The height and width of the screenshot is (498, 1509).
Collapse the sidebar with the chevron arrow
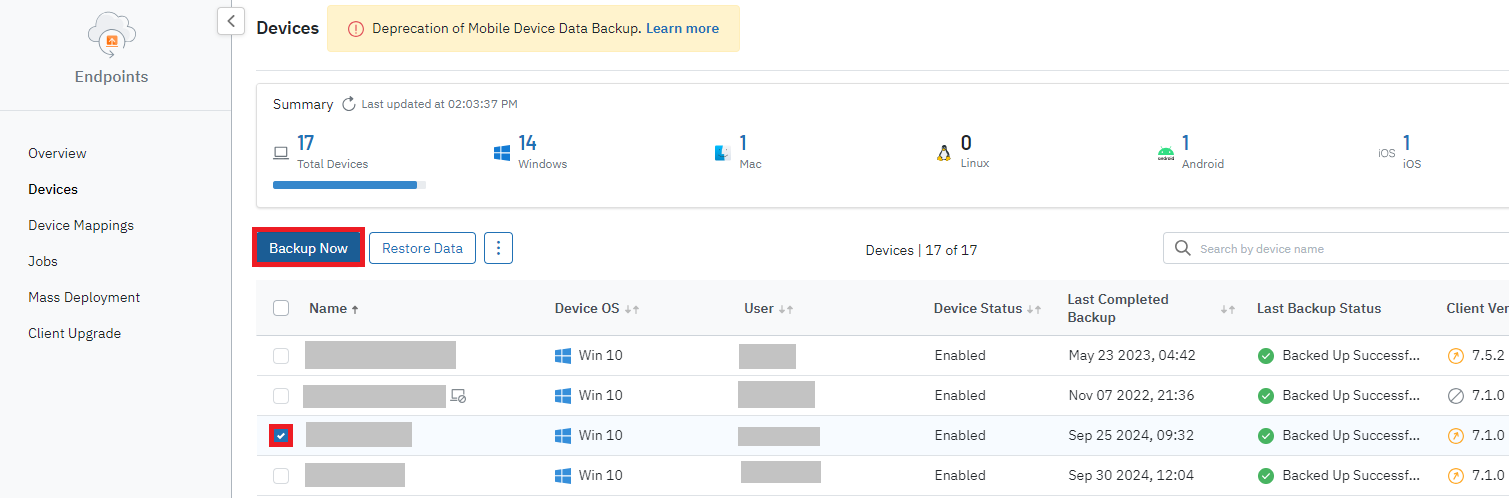231,20
